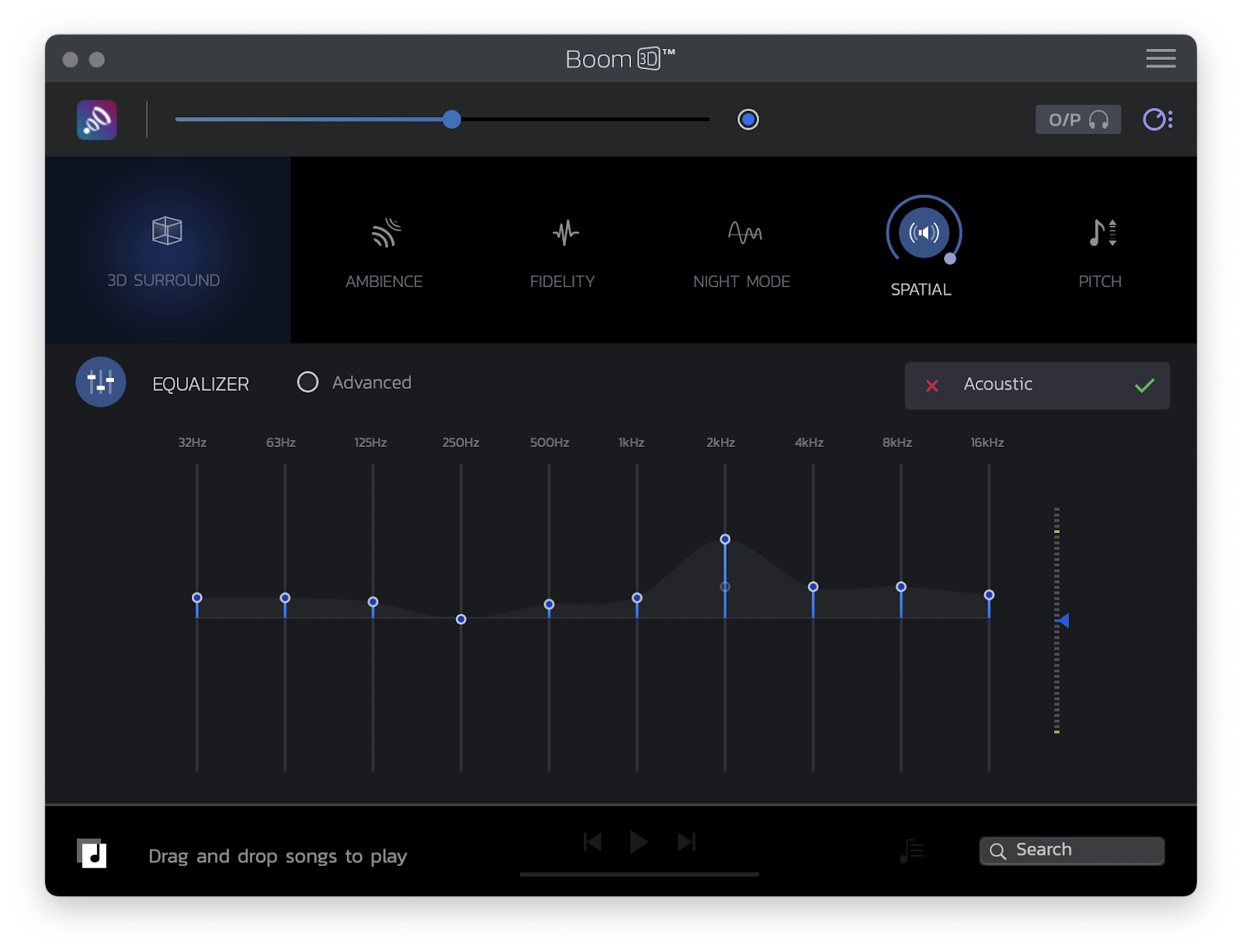Toggle the Equalizer on/off button

pyautogui.click(x=101, y=382)
